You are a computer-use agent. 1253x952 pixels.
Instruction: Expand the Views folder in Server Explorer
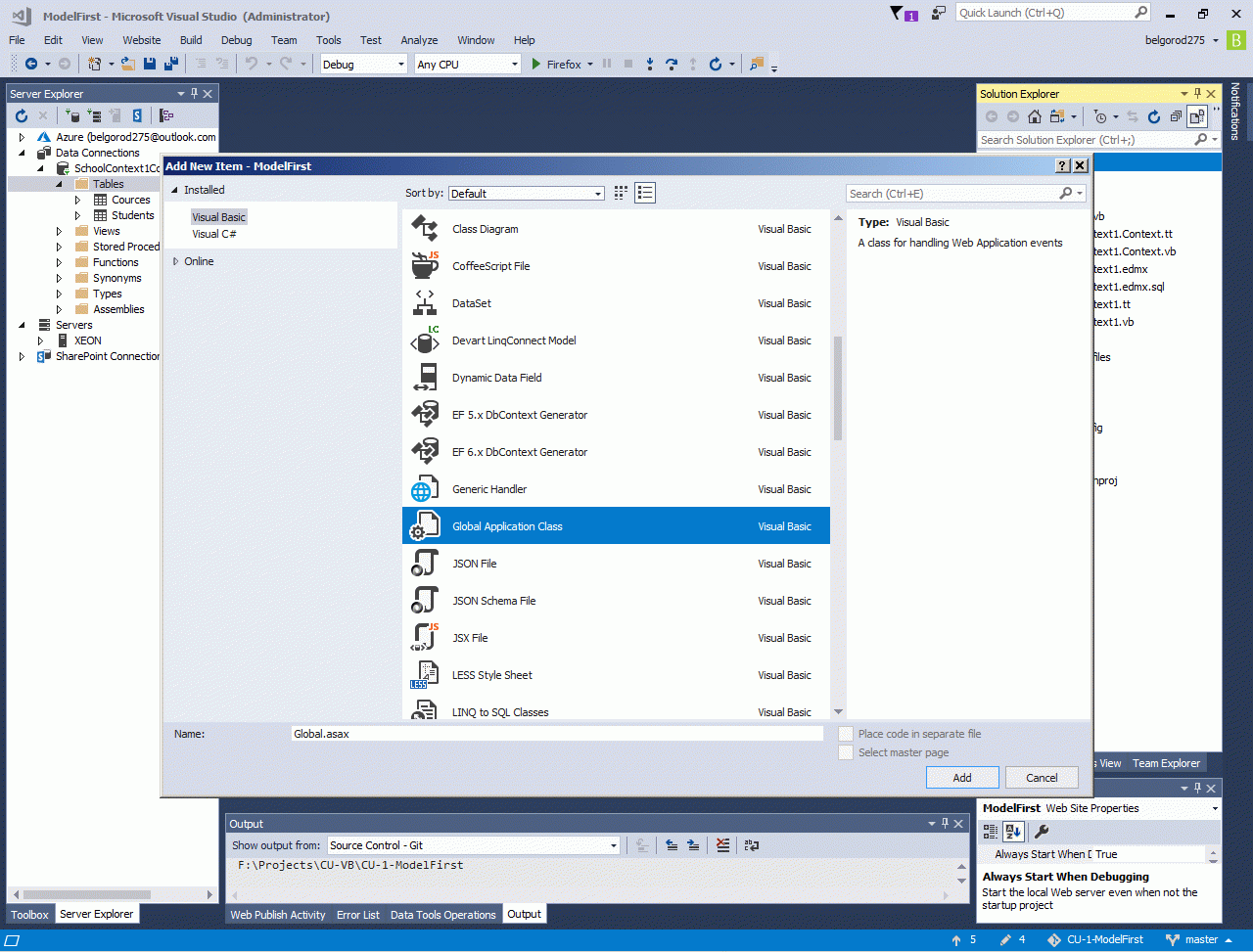click(60, 231)
